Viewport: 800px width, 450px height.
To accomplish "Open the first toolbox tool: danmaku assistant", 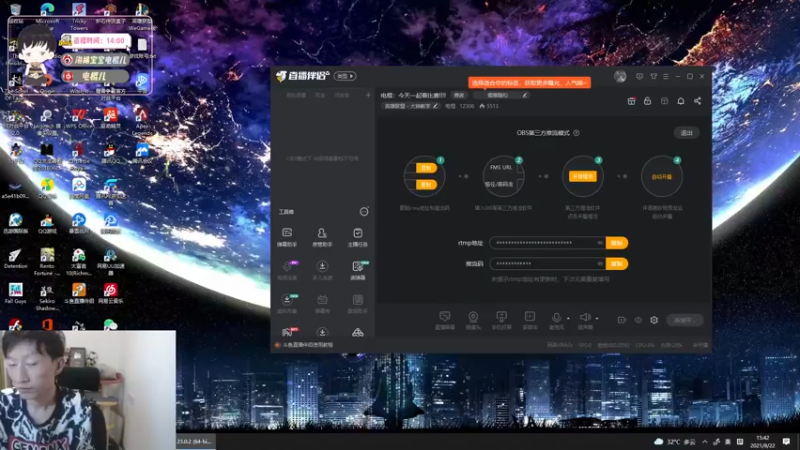I will [287, 237].
